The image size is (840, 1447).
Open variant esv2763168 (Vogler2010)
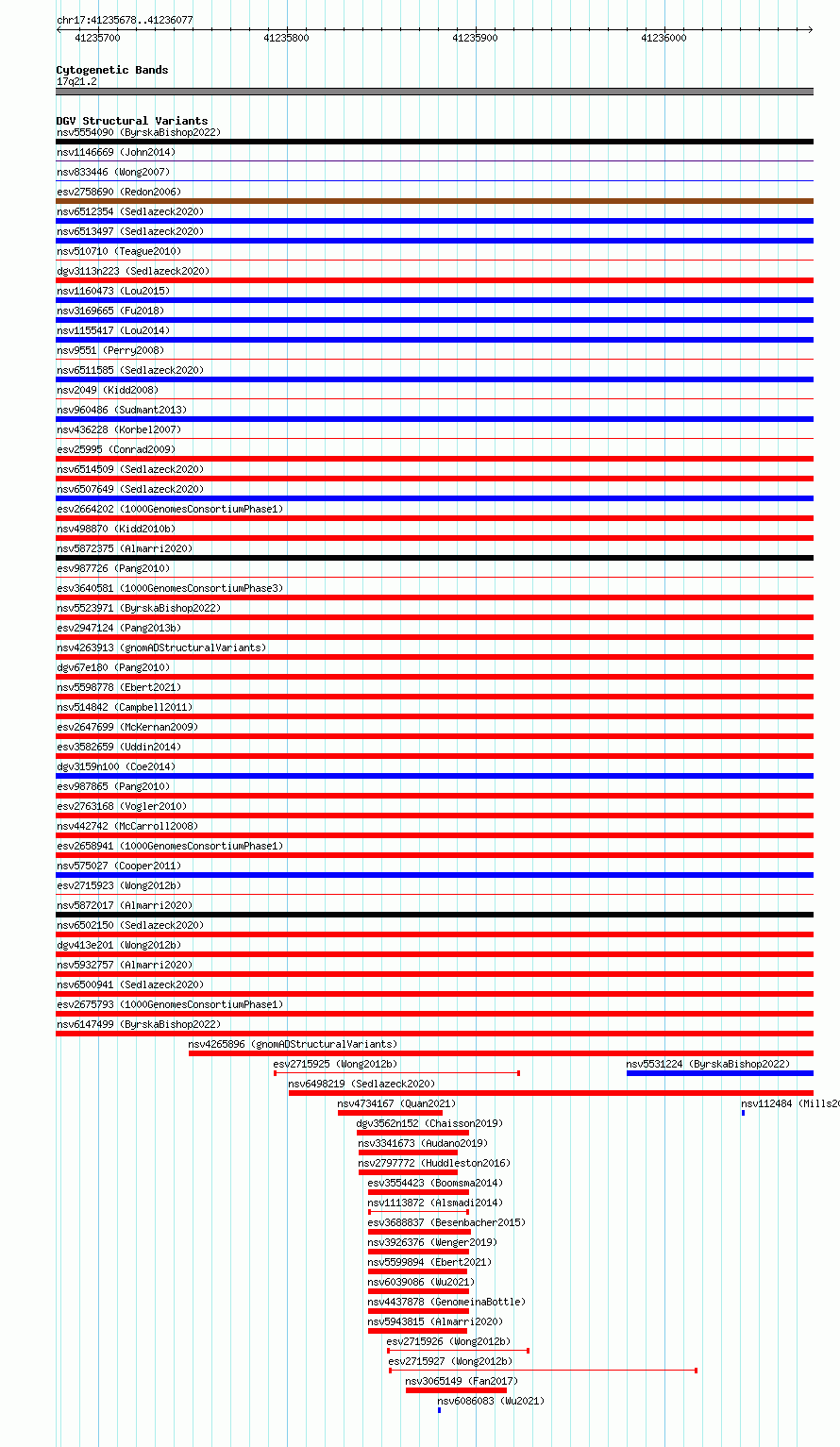(122, 806)
